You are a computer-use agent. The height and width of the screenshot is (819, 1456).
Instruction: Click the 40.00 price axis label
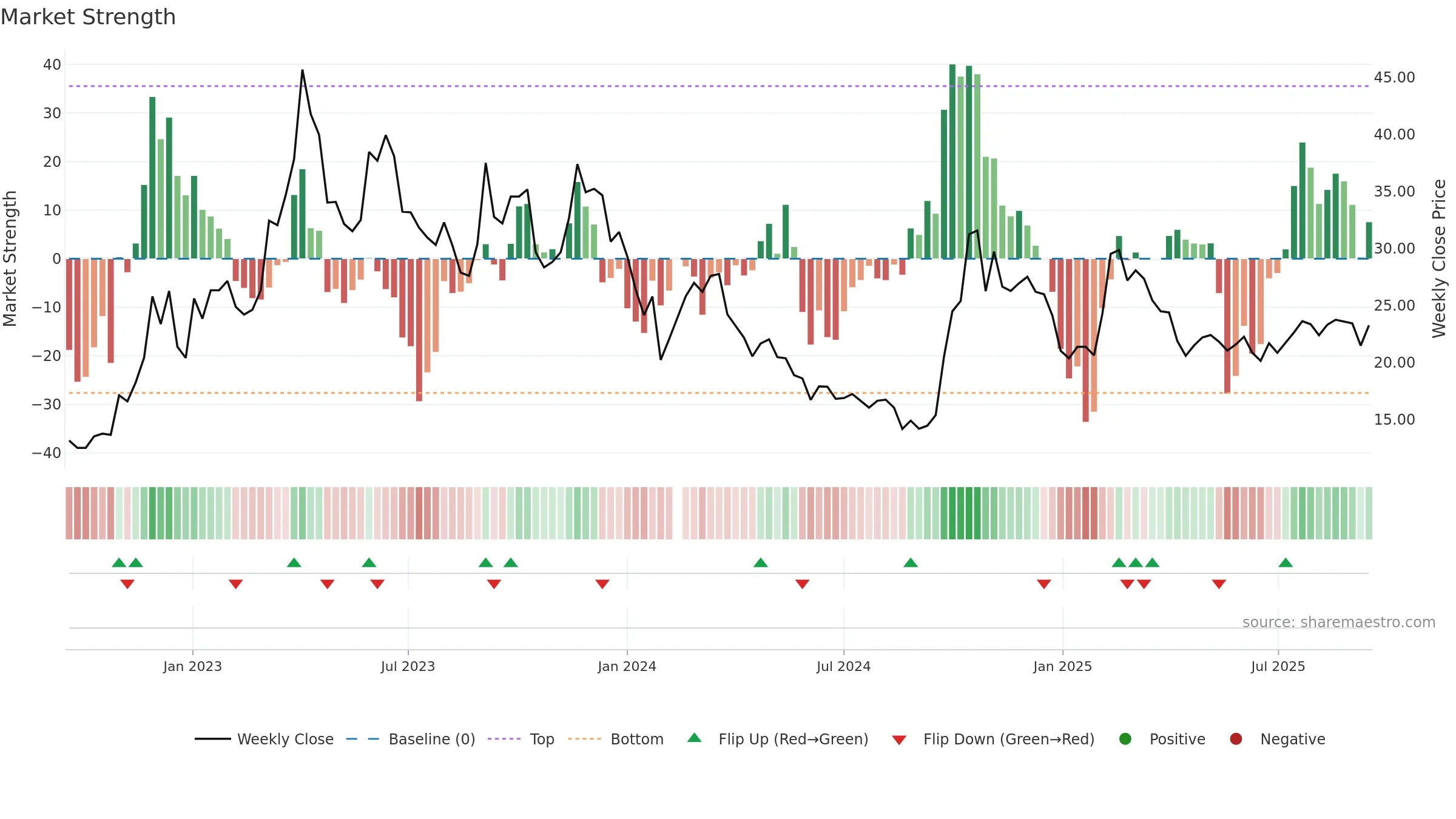pyautogui.click(x=1394, y=134)
